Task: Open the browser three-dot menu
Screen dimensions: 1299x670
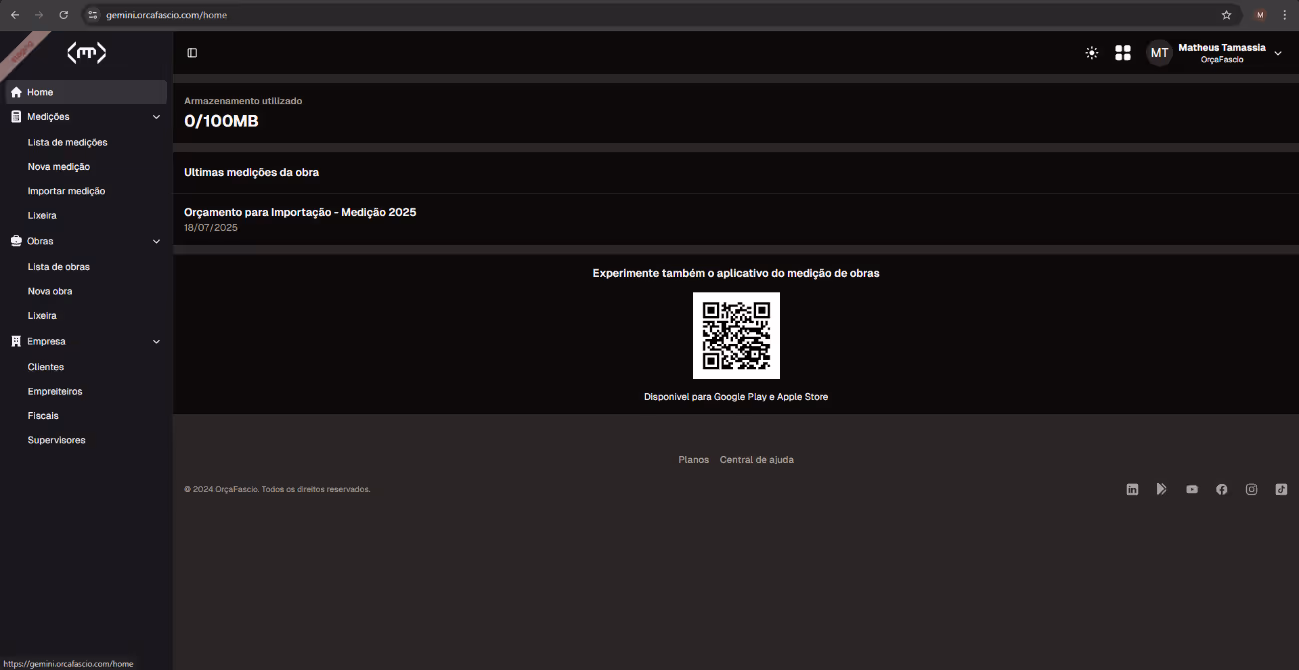Action: 1284,15
